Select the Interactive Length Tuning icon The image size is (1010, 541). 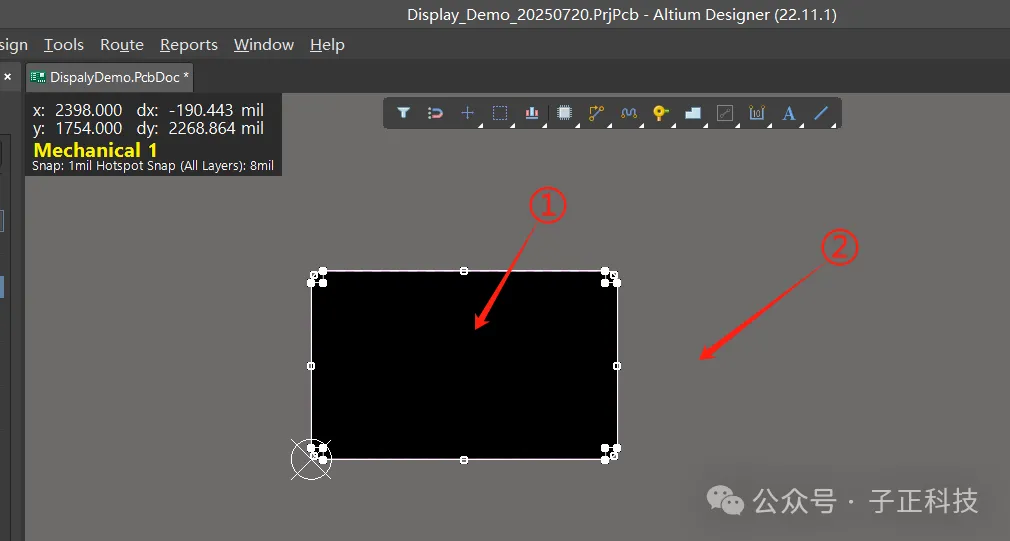[629, 113]
